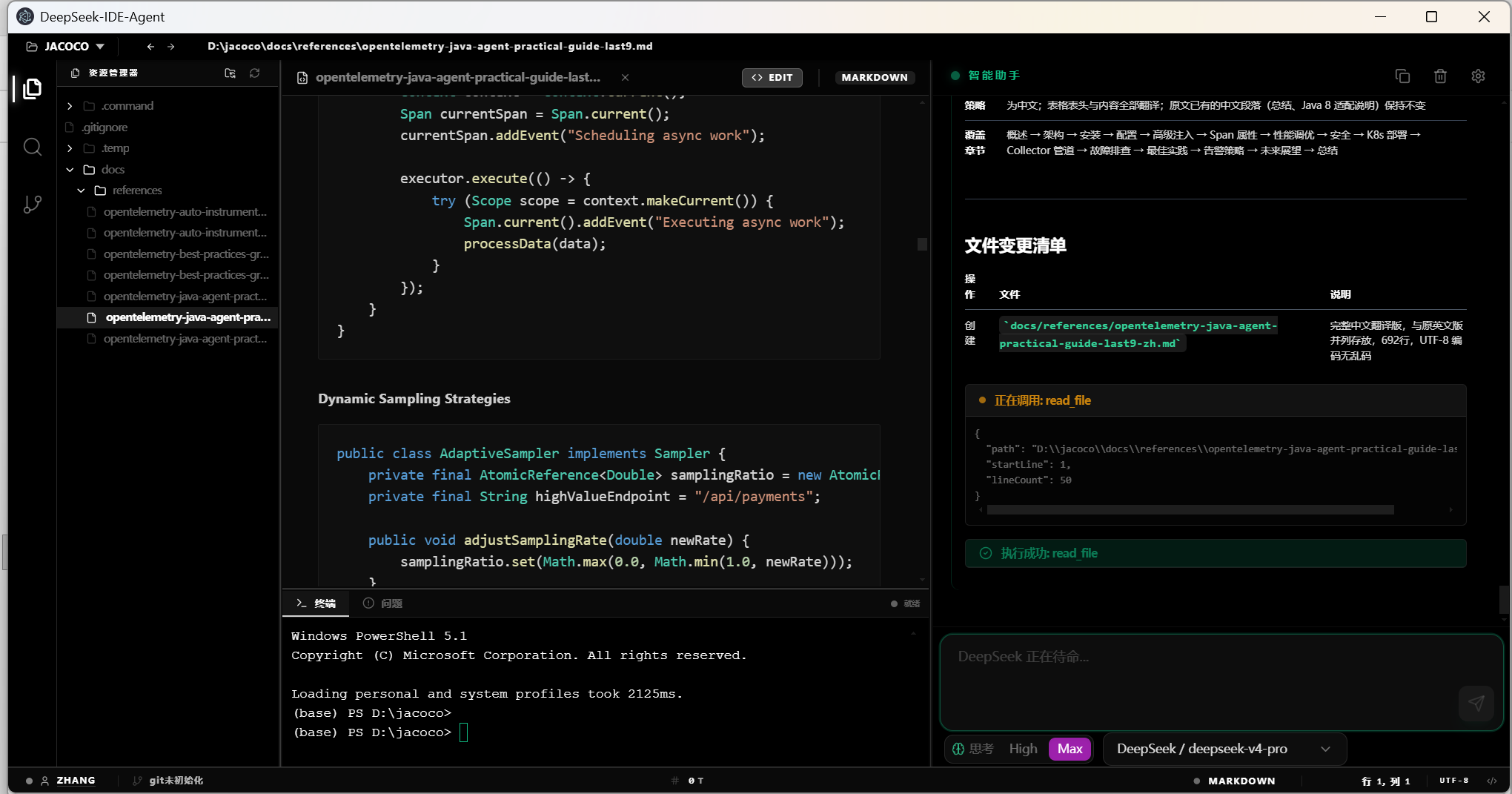
Task: Delete conversation with trash icon
Action: click(1440, 76)
